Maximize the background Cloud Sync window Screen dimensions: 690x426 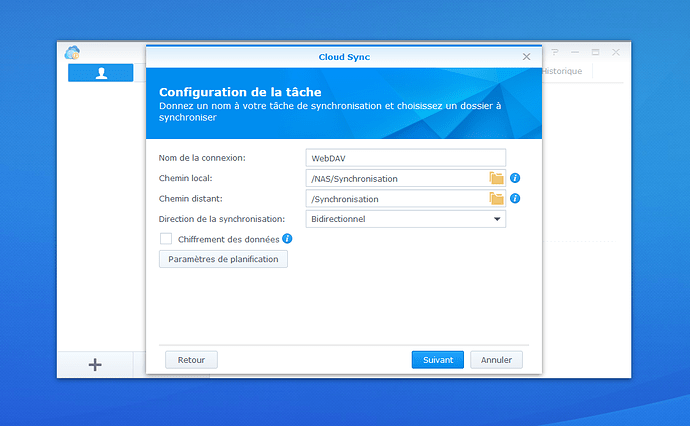pos(595,52)
